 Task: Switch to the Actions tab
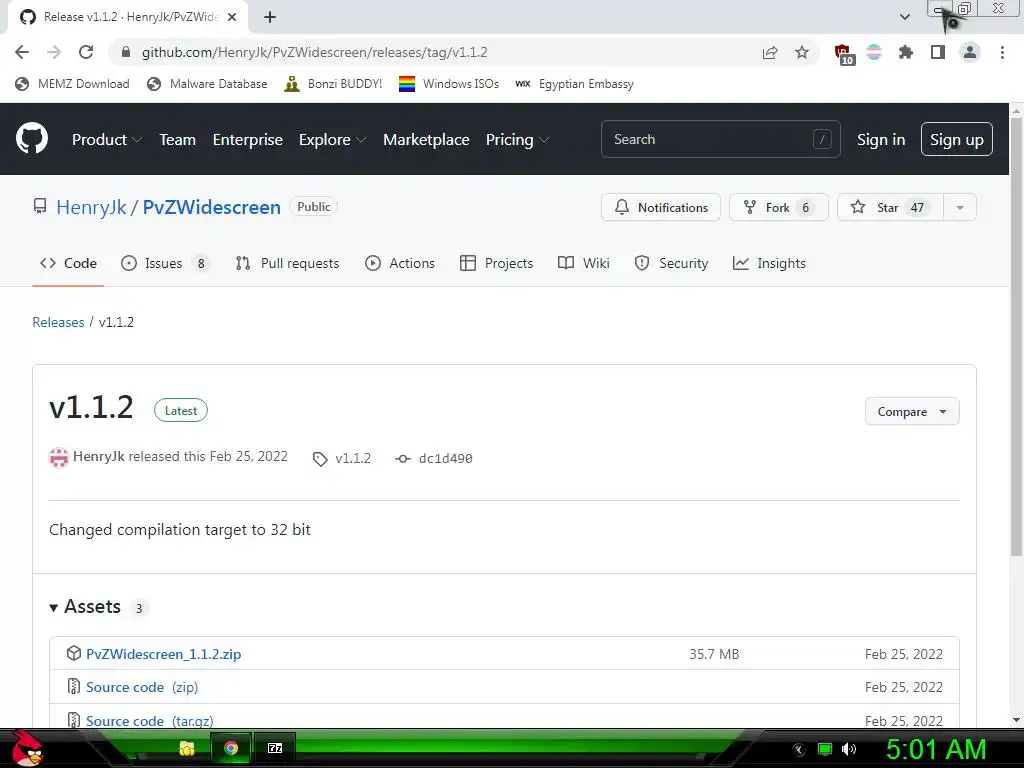(x=400, y=263)
